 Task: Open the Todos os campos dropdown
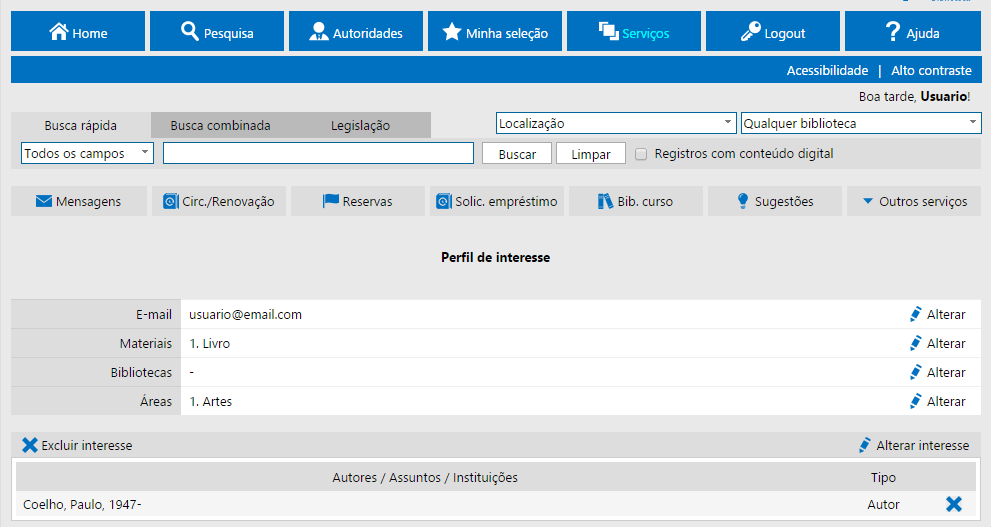click(87, 154)
